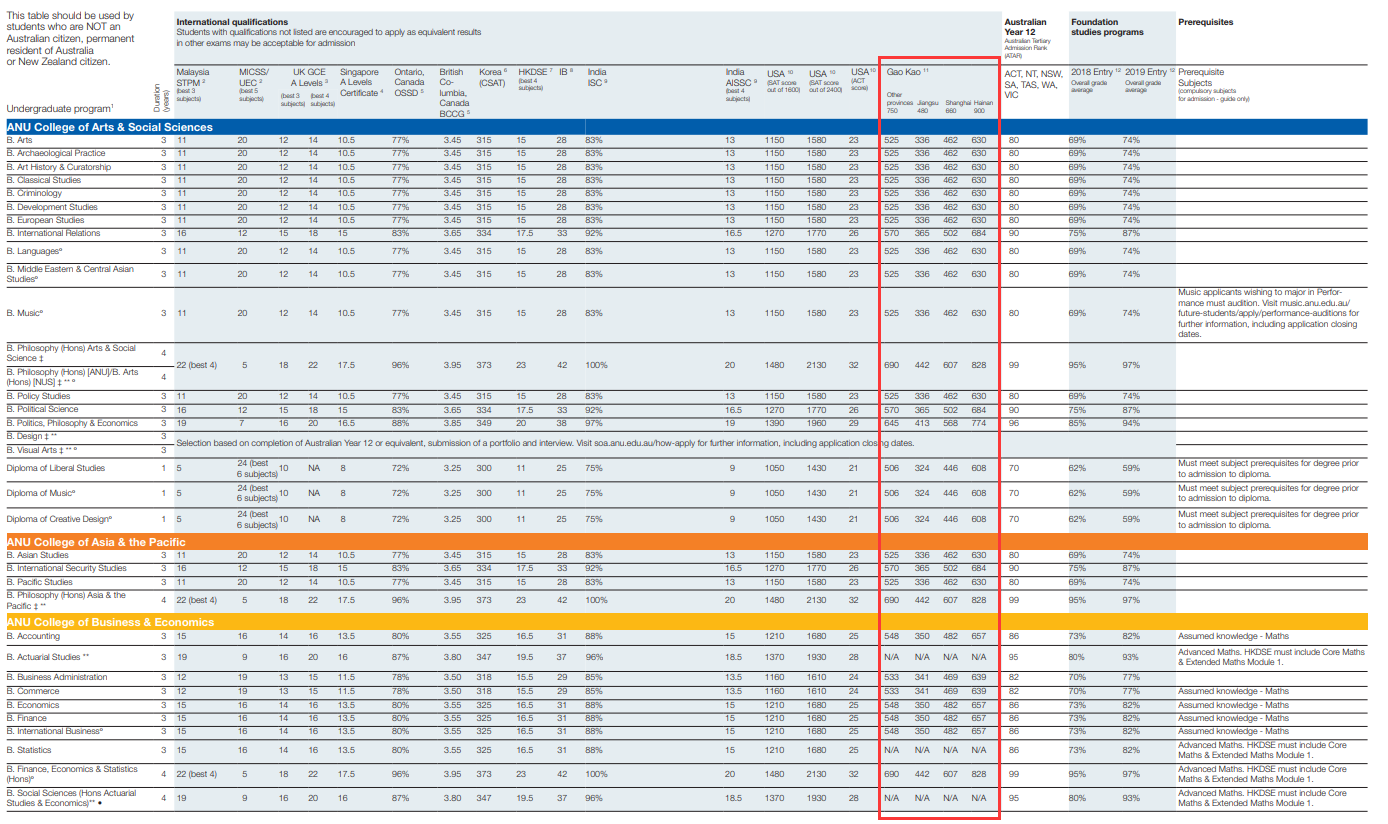This screenshot has height=824, width=1388.
Task: Select the B. Accounting row label
Action: point(33,636)
